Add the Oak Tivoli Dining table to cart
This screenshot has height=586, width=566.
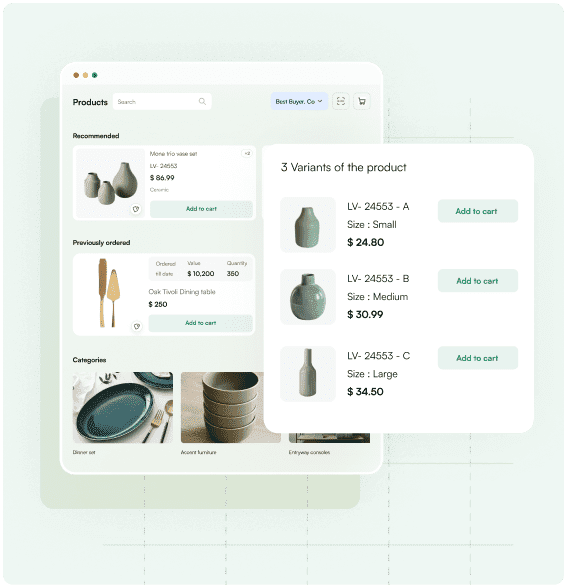200,323
